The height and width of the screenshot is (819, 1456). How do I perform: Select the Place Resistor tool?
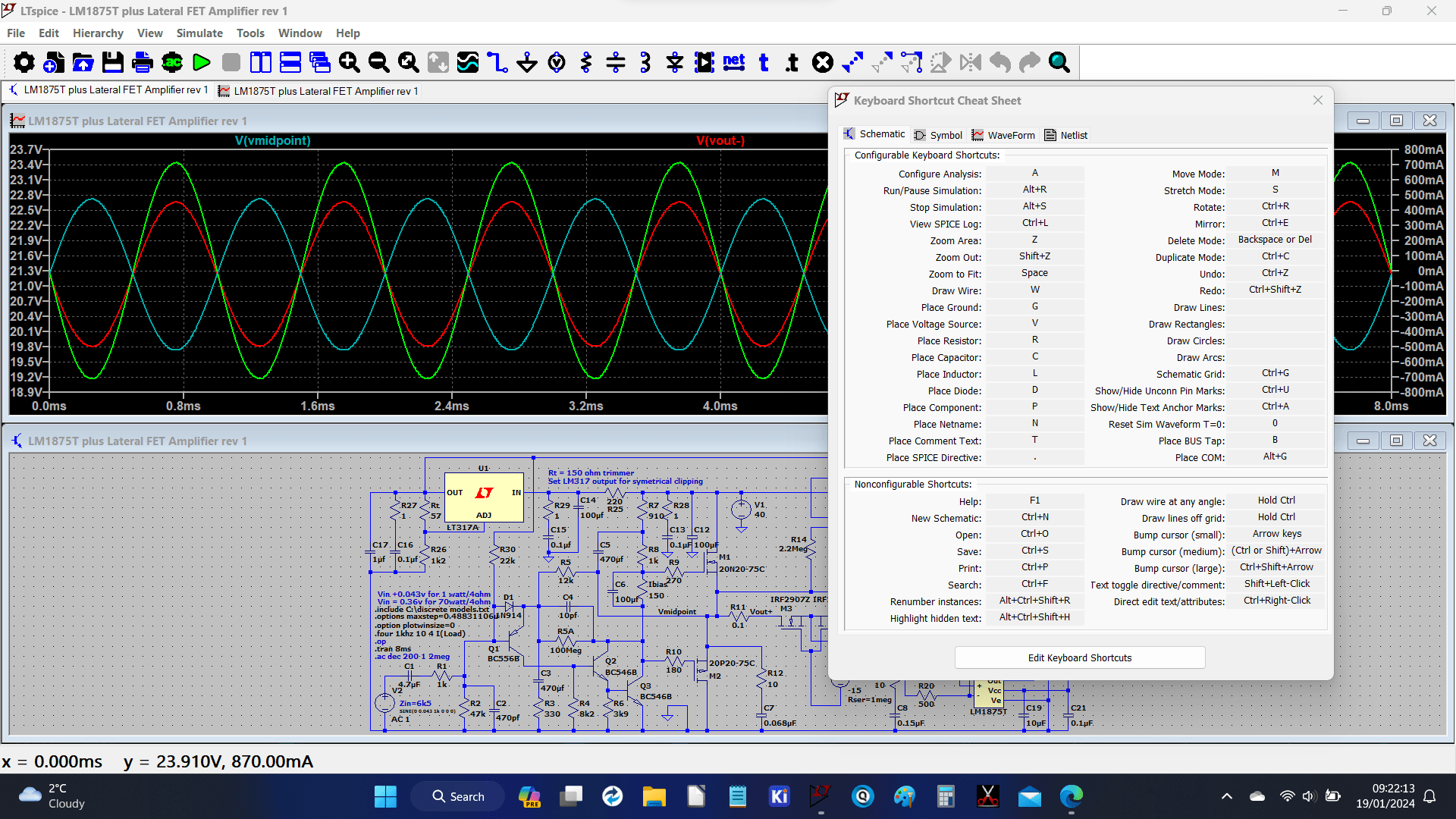pos(586,62)
